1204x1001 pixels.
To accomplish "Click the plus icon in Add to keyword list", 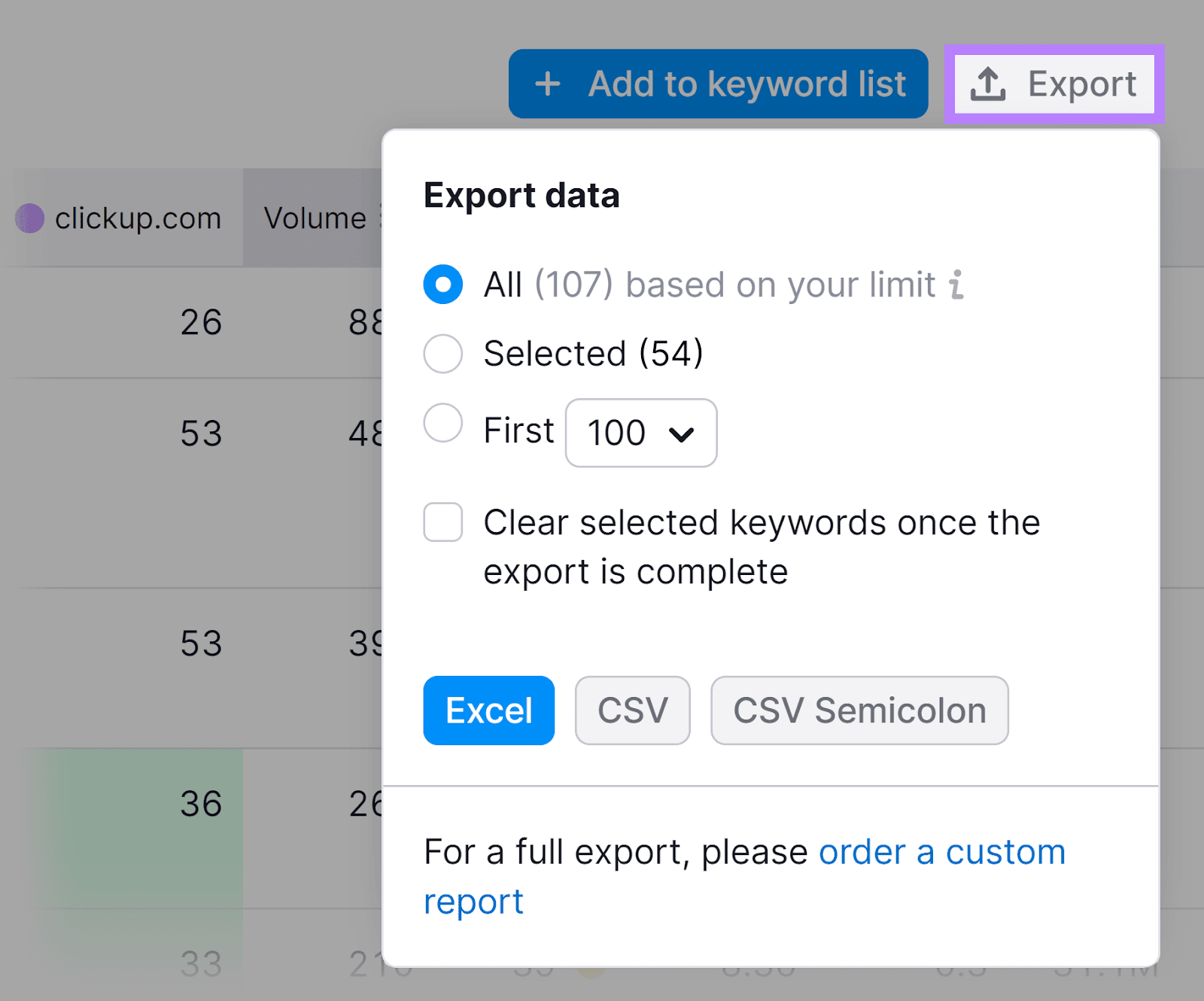I will (549, 84).
